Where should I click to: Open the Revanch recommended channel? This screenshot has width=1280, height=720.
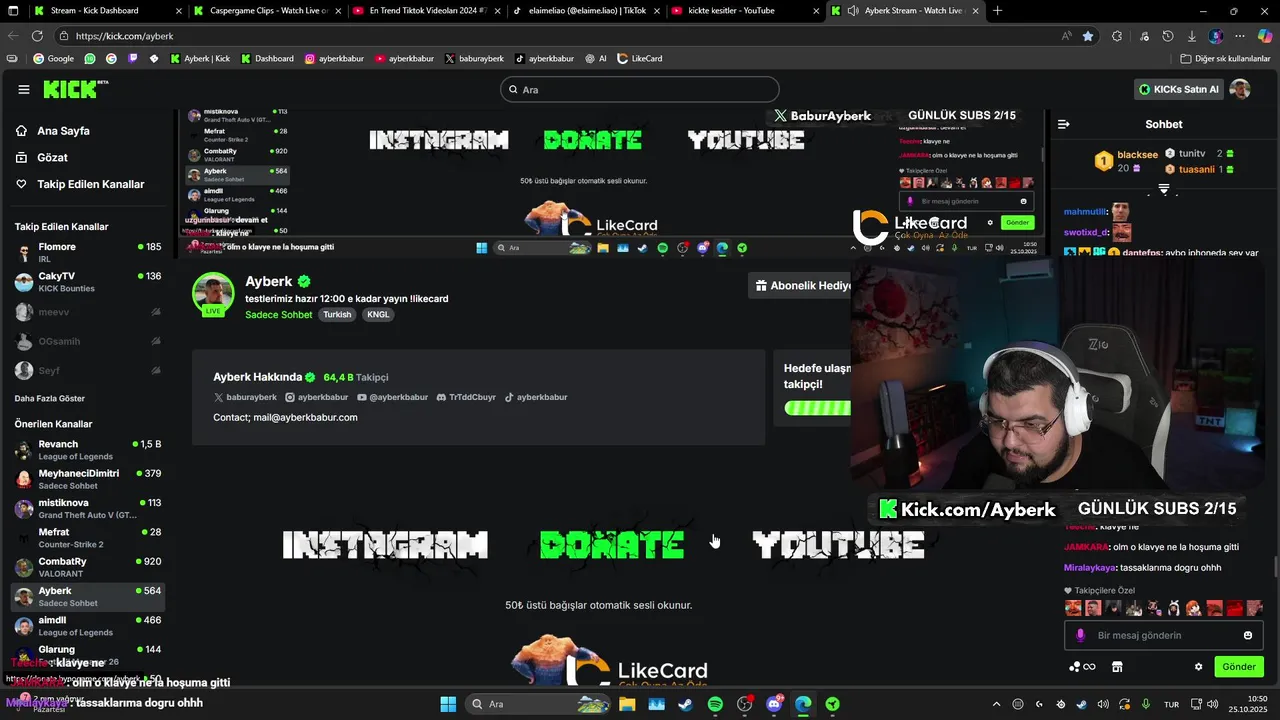click(x=88, y=450)
